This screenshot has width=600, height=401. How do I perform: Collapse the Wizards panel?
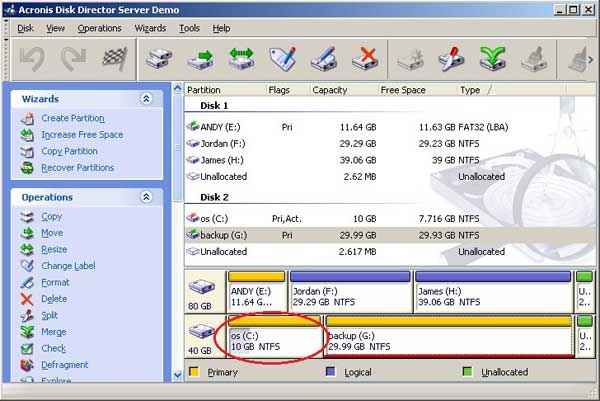pos(147,99)
